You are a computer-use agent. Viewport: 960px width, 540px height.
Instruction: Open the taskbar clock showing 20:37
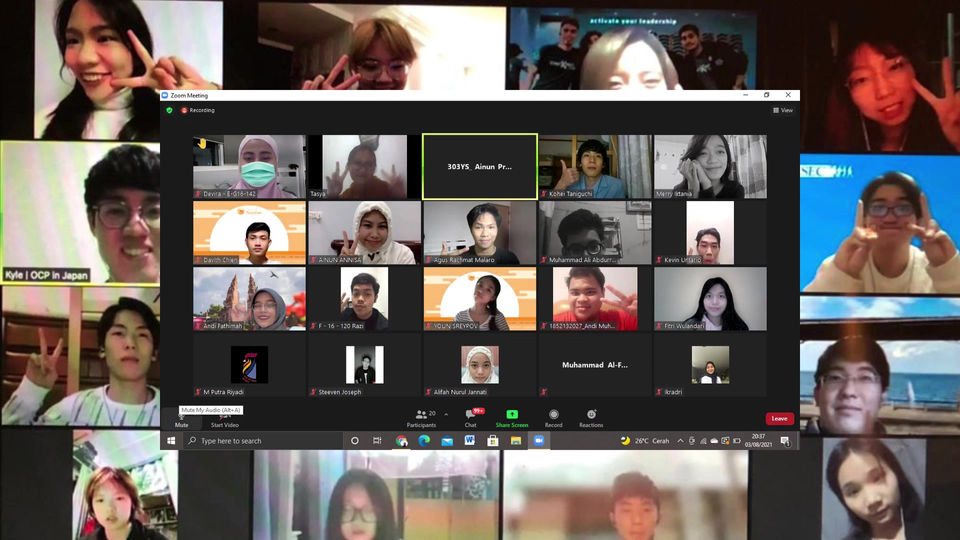pos(759,441)
